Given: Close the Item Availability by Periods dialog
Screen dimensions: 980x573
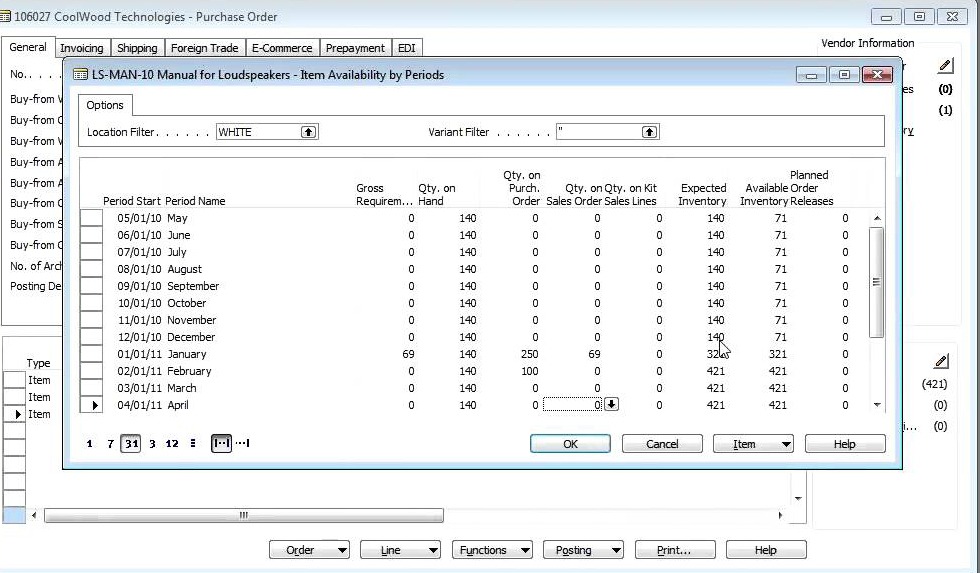Looking at the screenshot, I should pos(877,75).
